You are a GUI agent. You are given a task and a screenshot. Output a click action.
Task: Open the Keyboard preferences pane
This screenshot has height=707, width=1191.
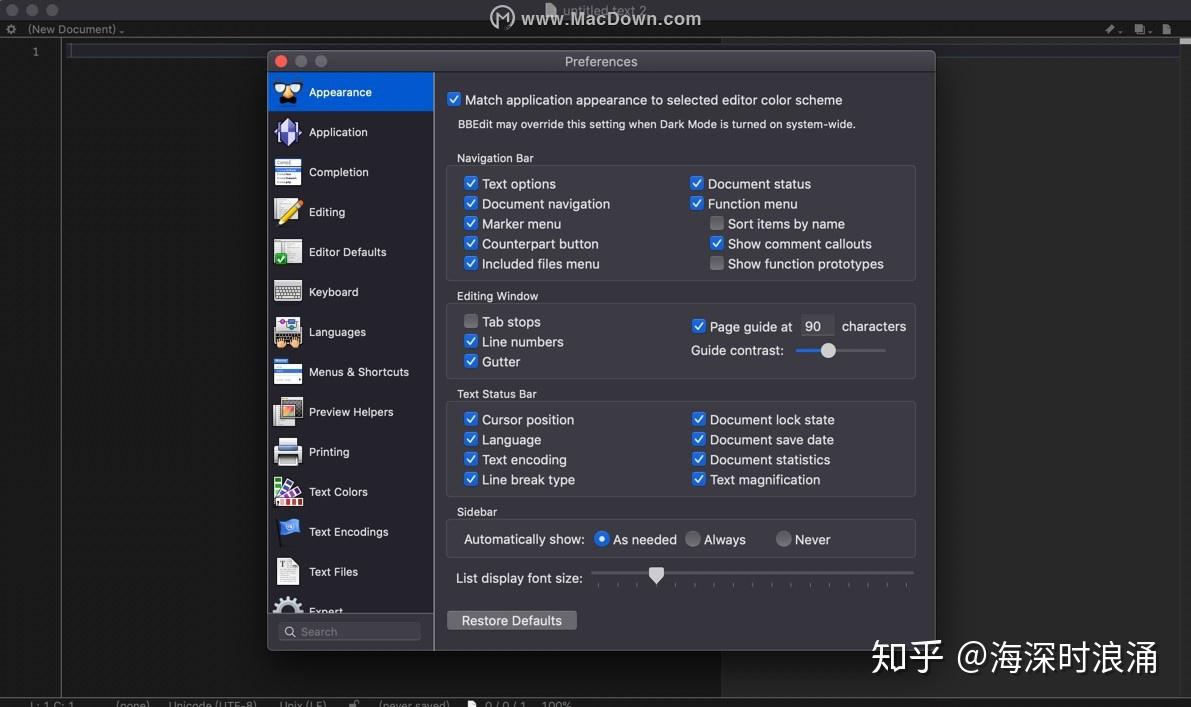click(x=333, y=291)
